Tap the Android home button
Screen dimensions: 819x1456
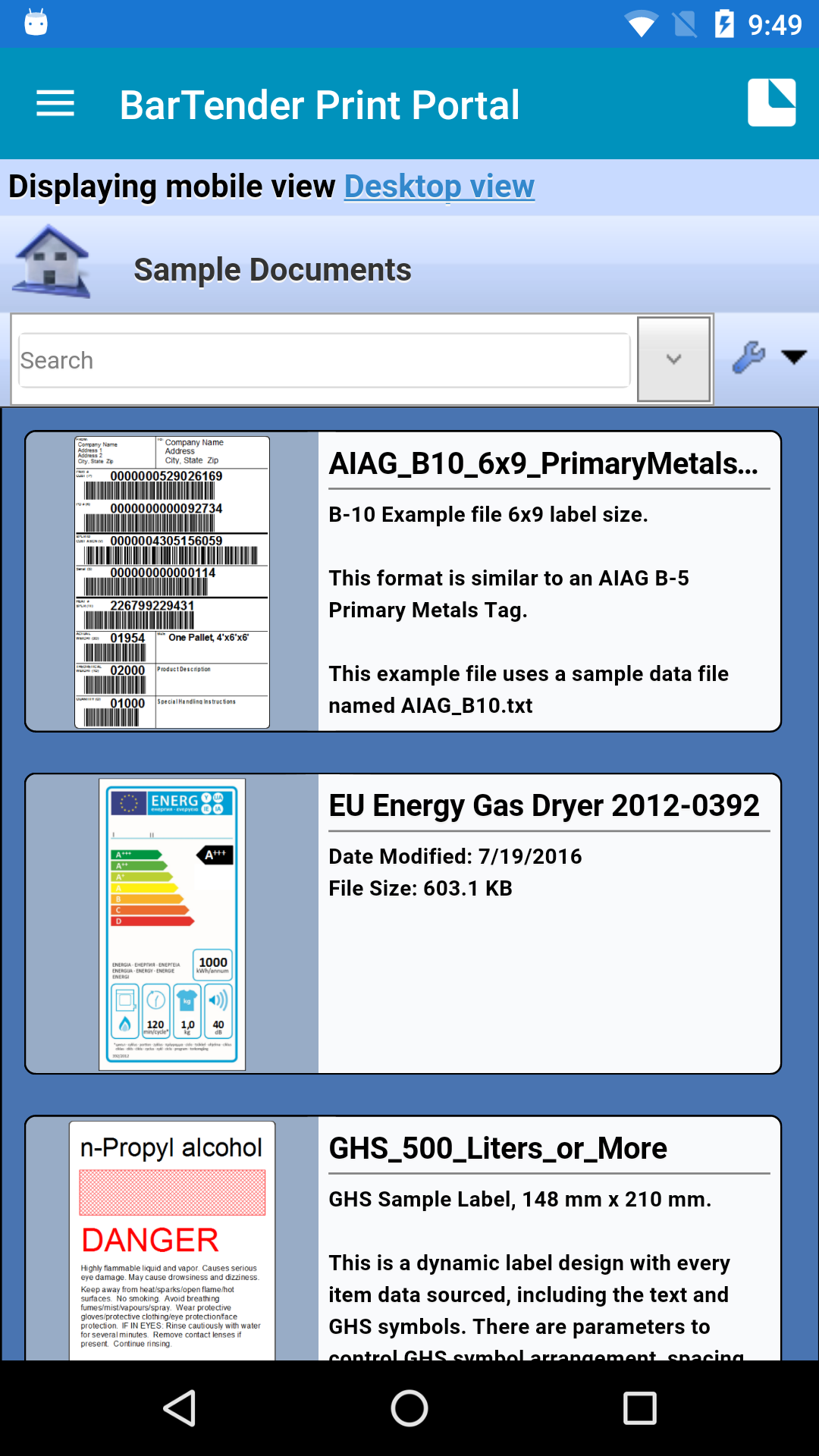pos(409,1408)
